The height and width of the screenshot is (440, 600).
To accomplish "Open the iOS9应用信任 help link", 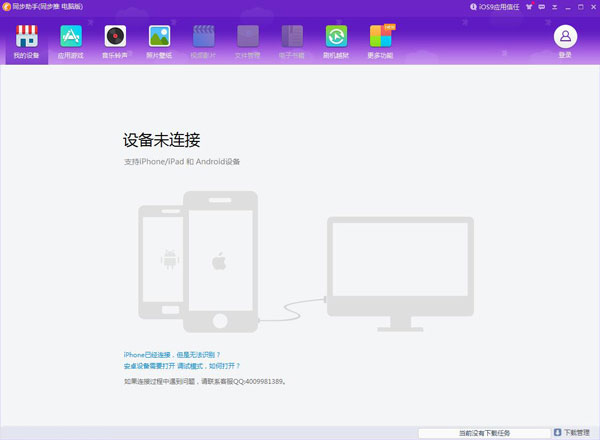I will 495,7.
